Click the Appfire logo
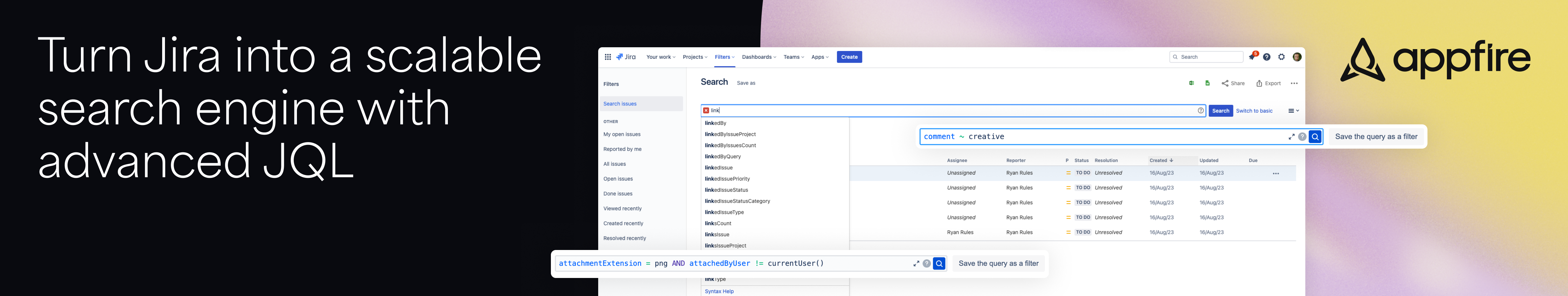The width and height of the screenshot is (1568, 296). (x=1435, y=60)
